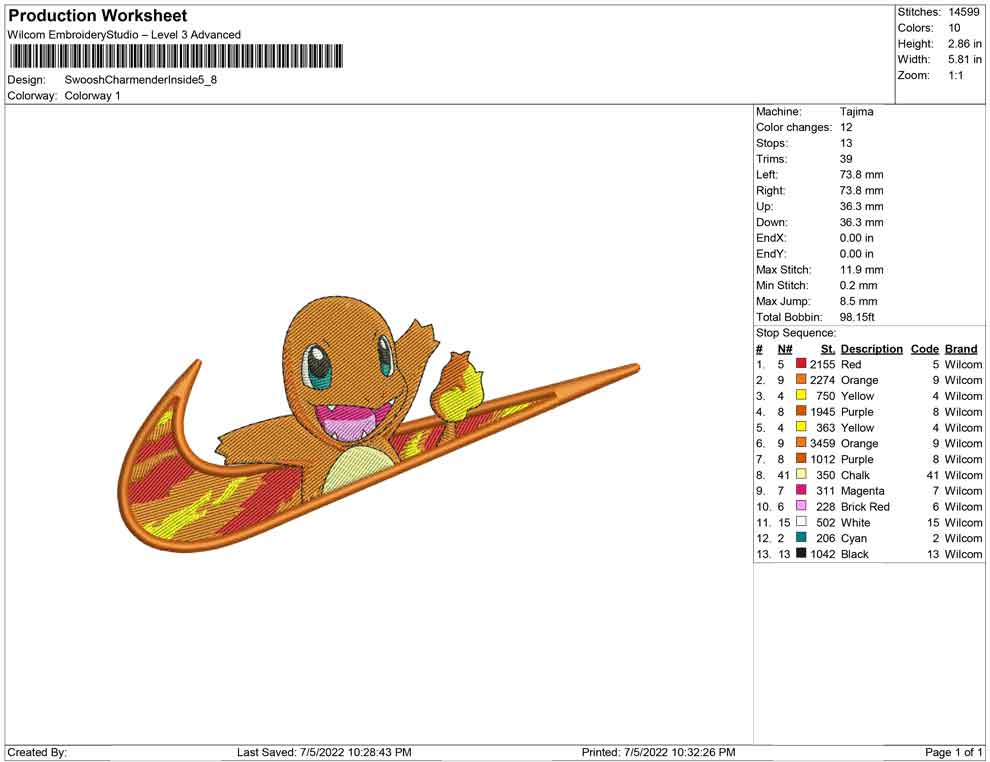Pick the Purple swatch in stop row 7
The image size is (990, 762).
[801, 458]
